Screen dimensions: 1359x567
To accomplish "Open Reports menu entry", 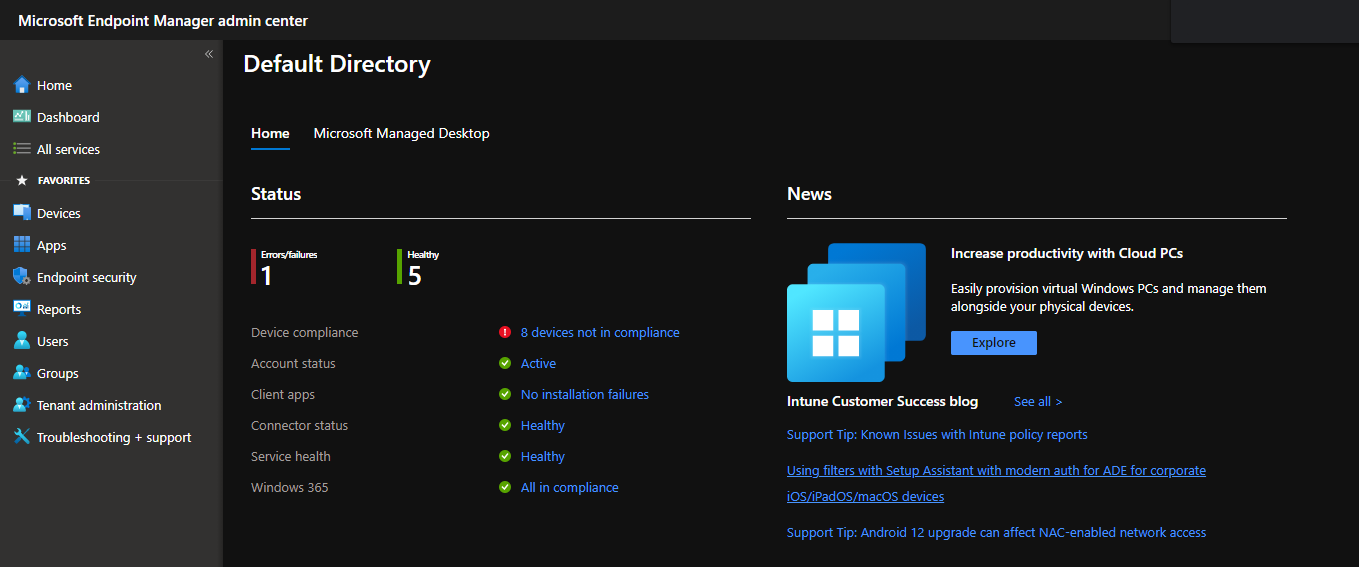I will (x=111, y=309).
